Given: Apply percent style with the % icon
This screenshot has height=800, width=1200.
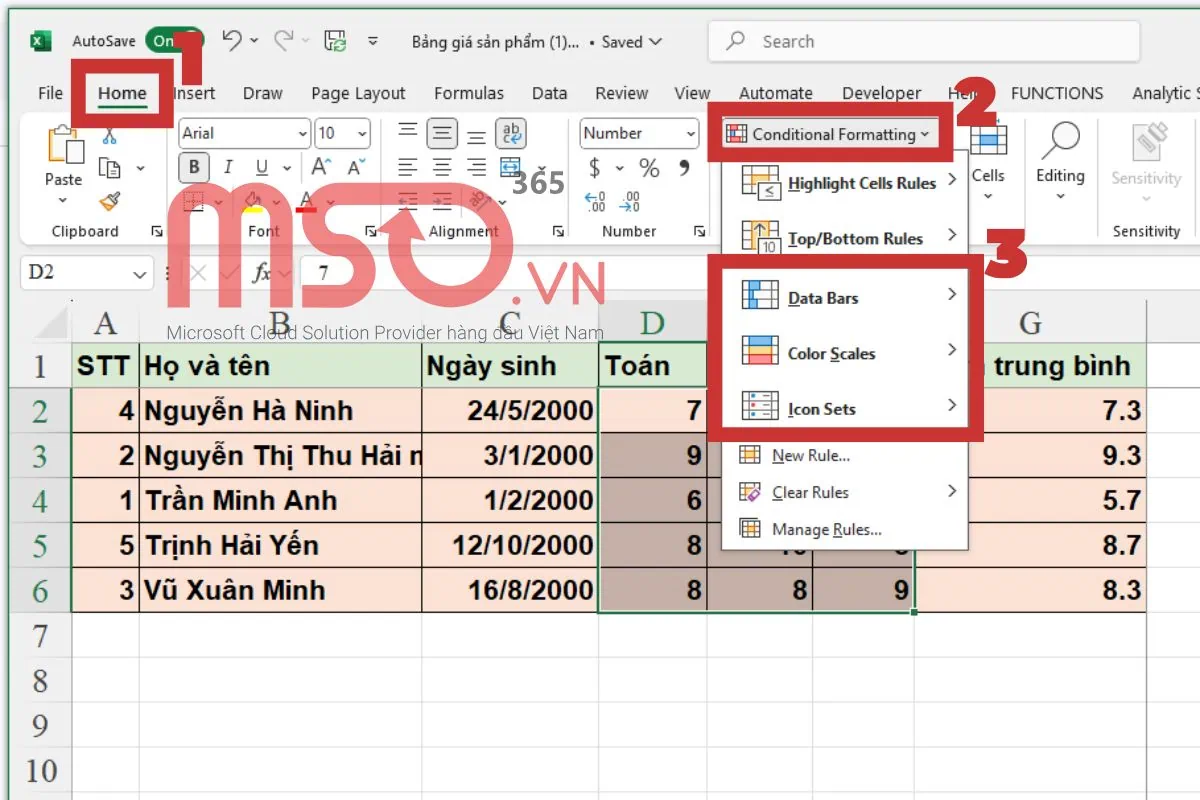Looking at the screenshot, I should (649, 168).
